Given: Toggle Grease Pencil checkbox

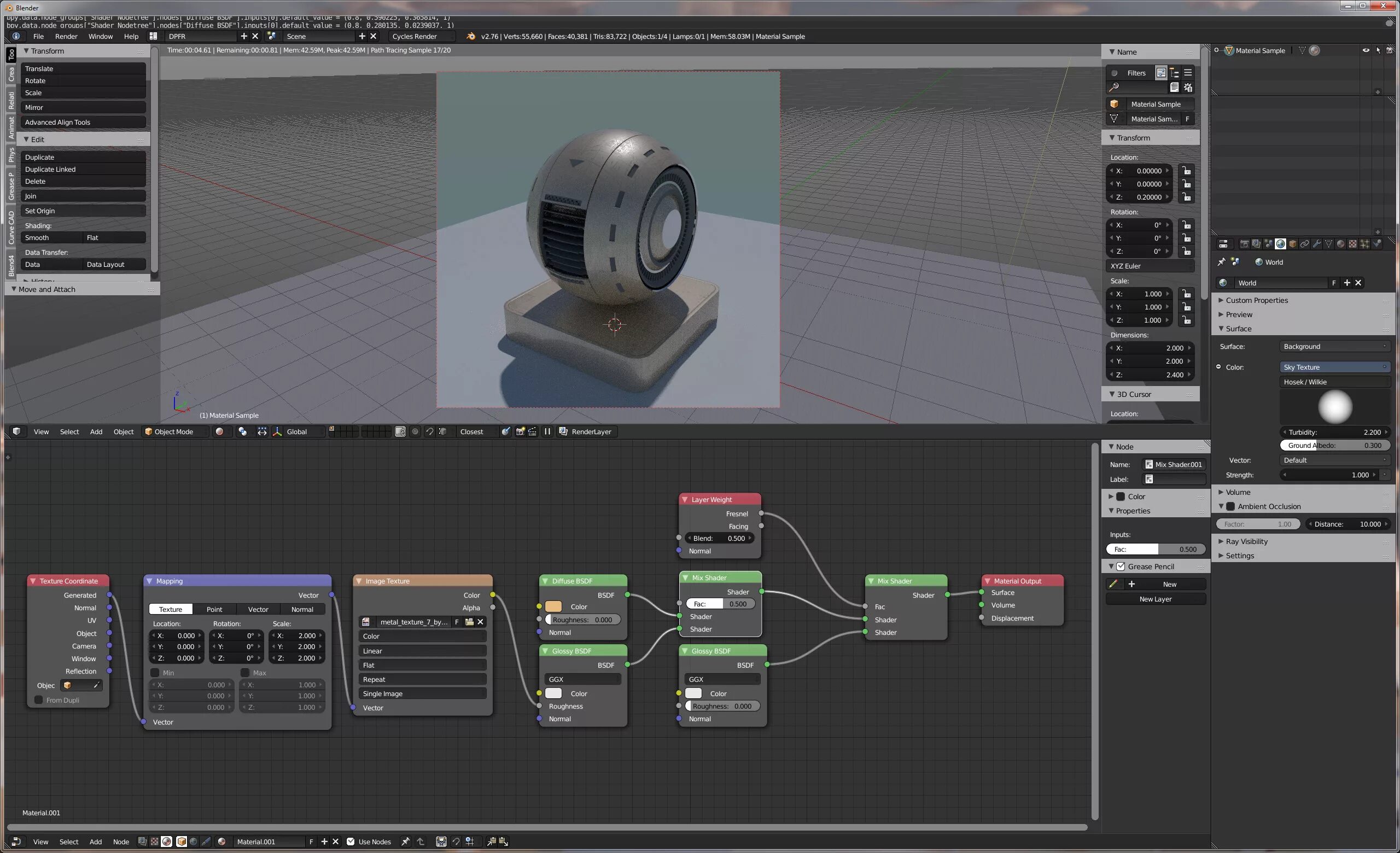Looking at the screenshot, I should 1121,567.
